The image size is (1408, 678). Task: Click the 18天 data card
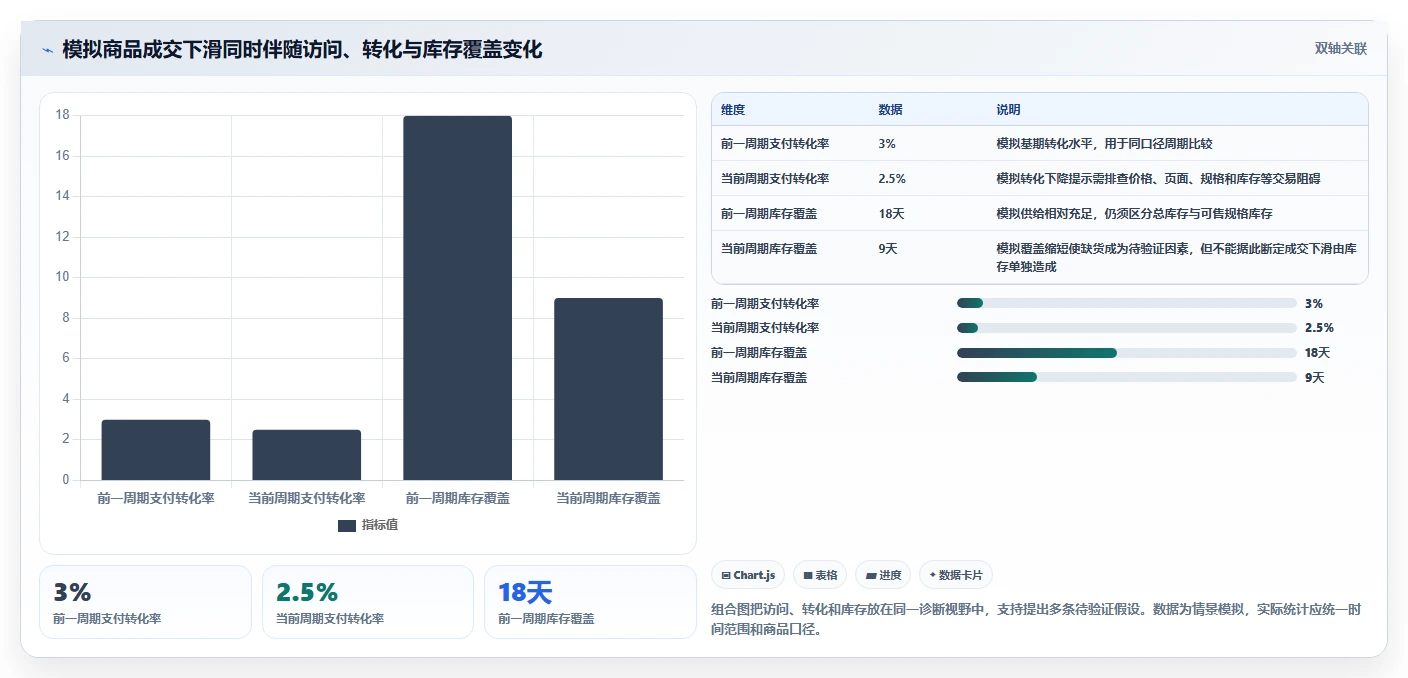pyautogui.click(x=590, y=602)
